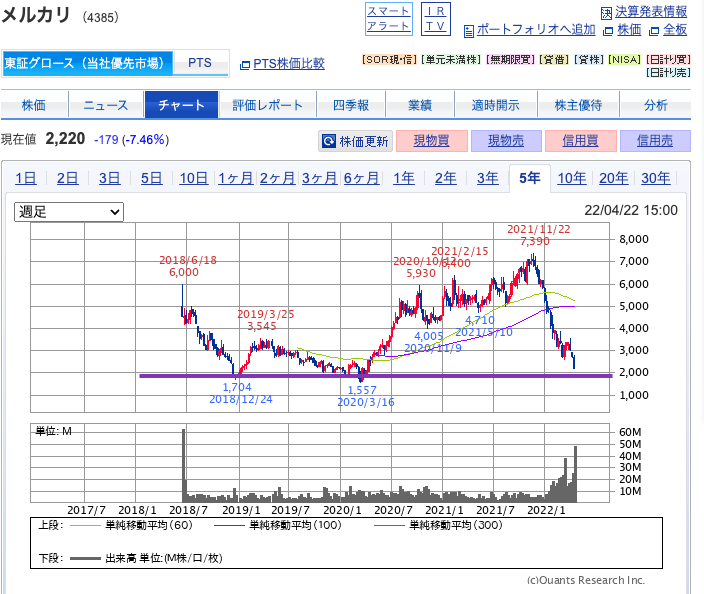Click the 単純移動平均(60) legend entry
Image resolution: width=704 pixels, height=594 pixels.
131,525
